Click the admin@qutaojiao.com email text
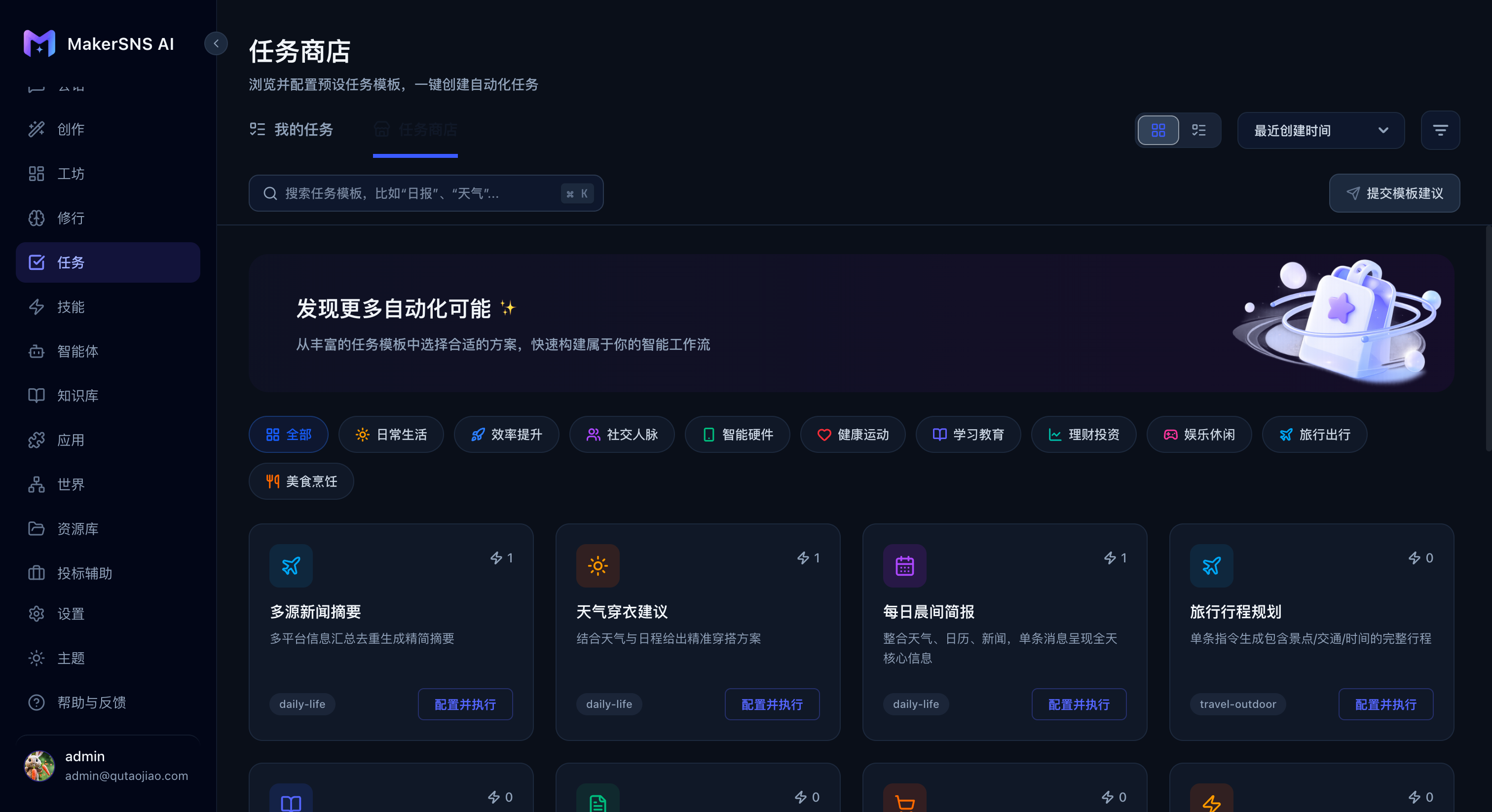 (126, 775)
